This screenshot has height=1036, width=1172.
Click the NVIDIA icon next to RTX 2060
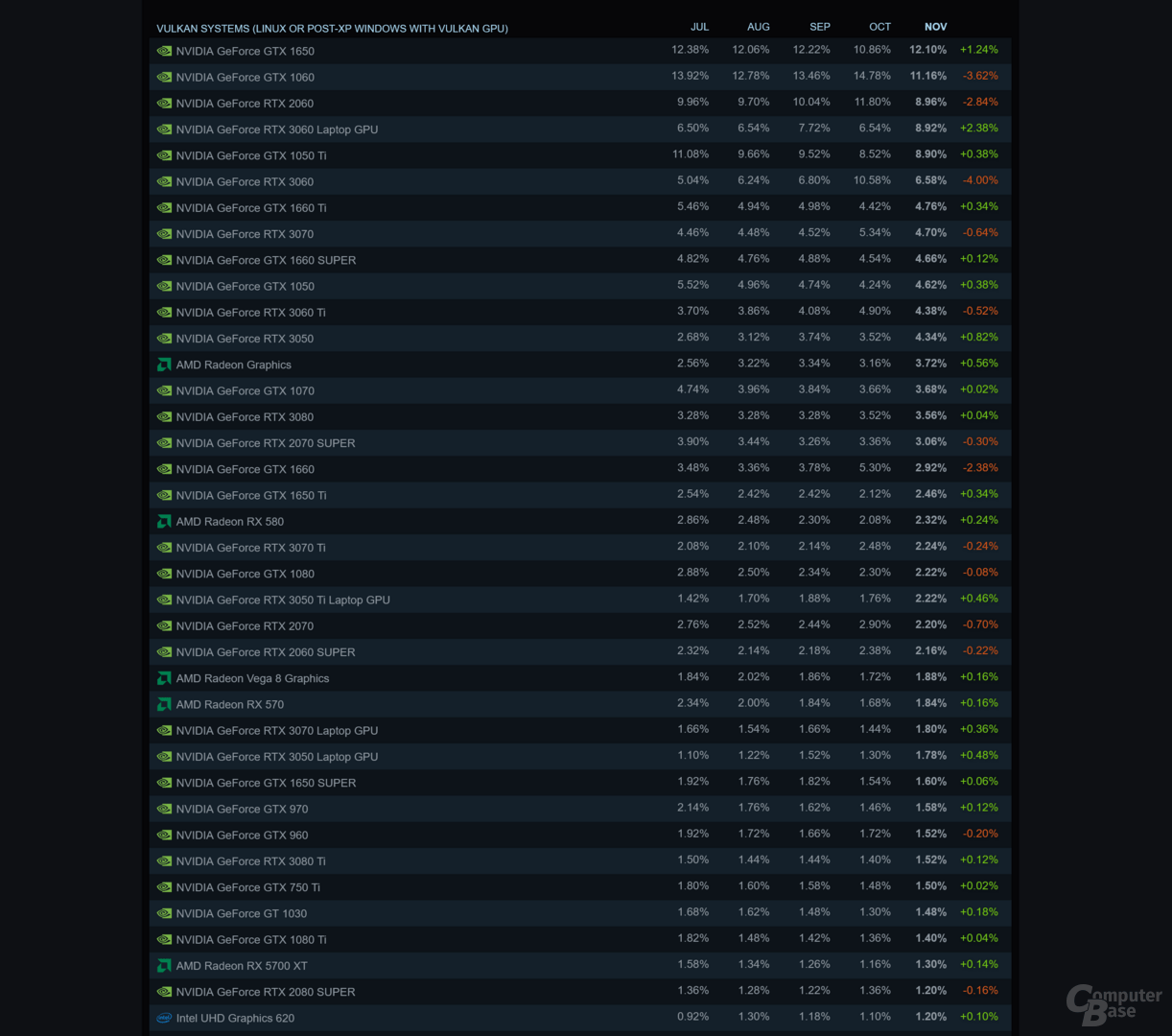pyautogui.click(x=164, y=104)
